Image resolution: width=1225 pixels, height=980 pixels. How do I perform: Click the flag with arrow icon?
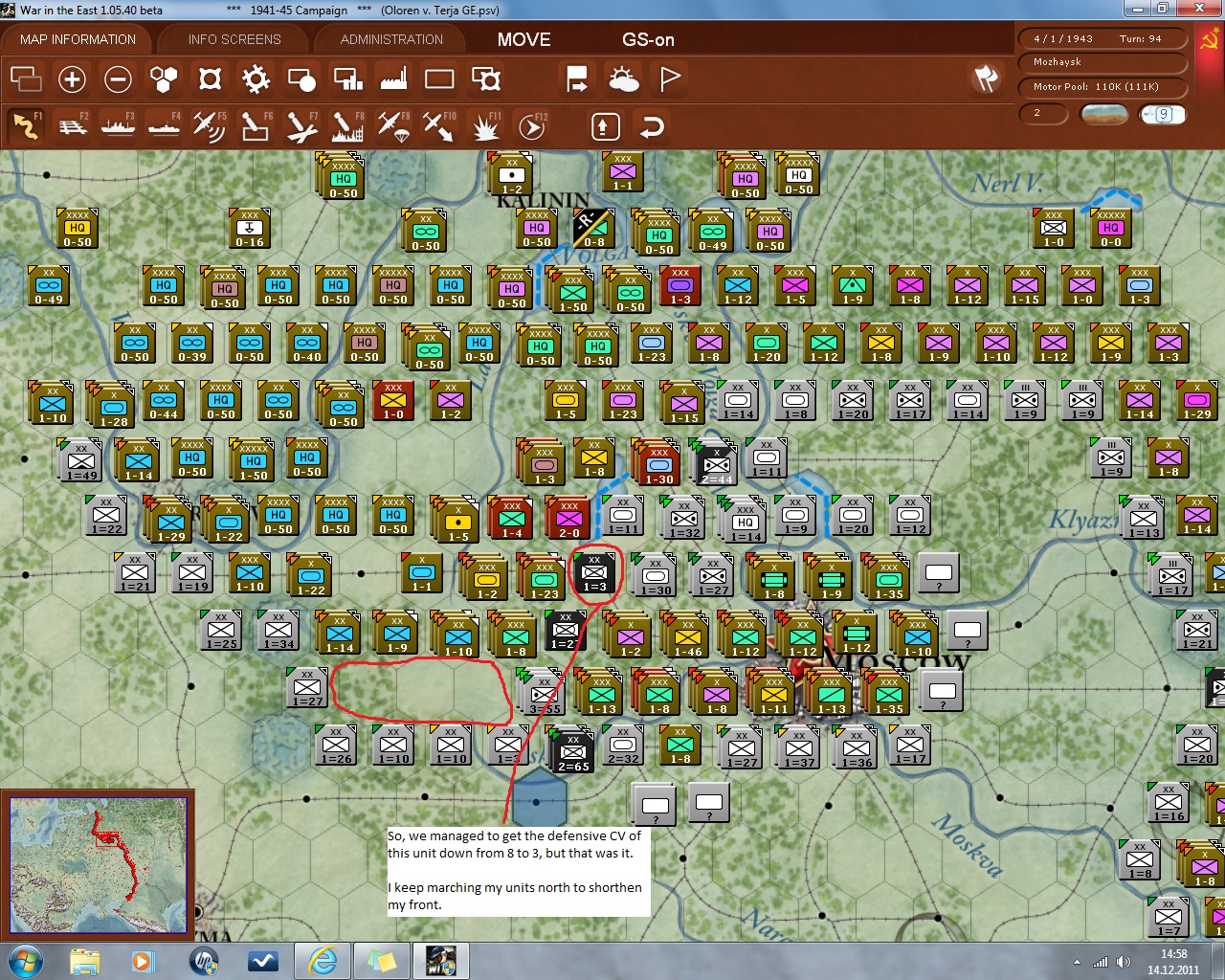tap(577, 78)
